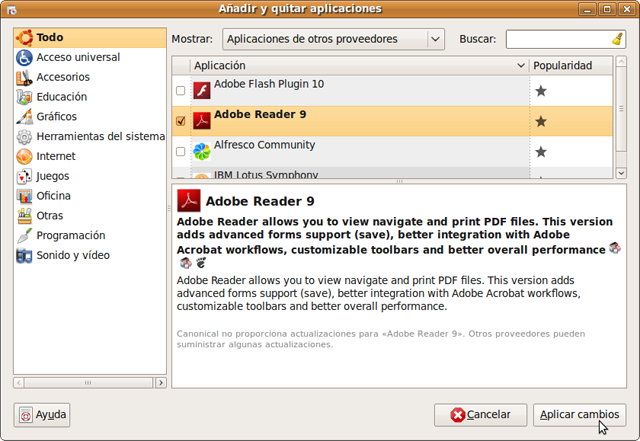Sort by the Popularidad column header
640x441 pixels.
coord(563,66)
